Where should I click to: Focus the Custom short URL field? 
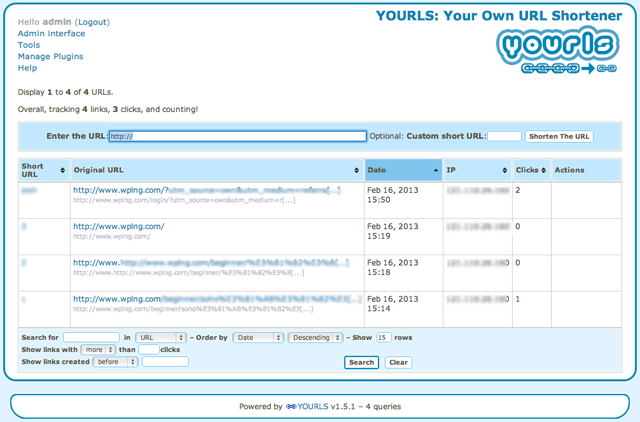point(504,136)
